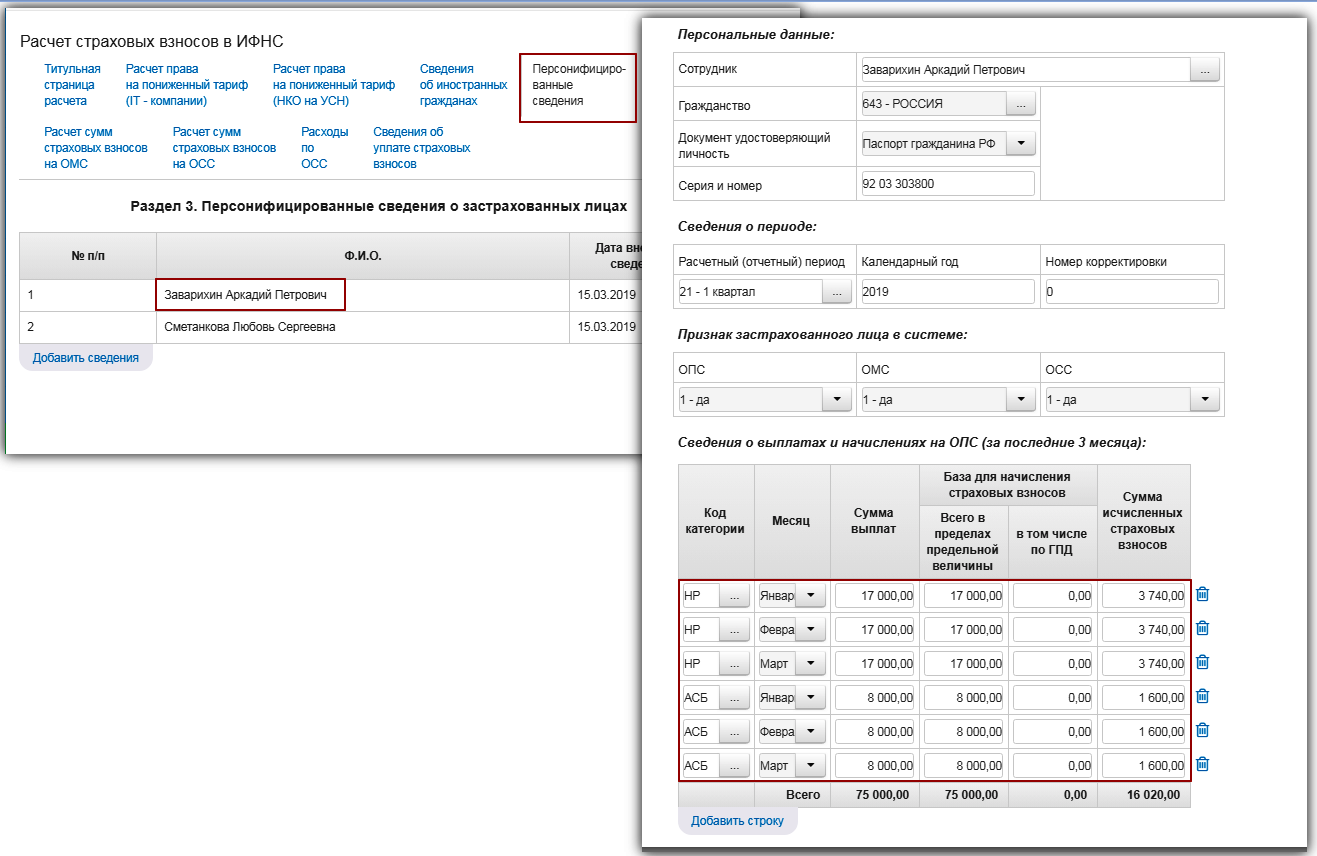
Task: Expand the identity document type dropdown
Action: coord(1021,144)
